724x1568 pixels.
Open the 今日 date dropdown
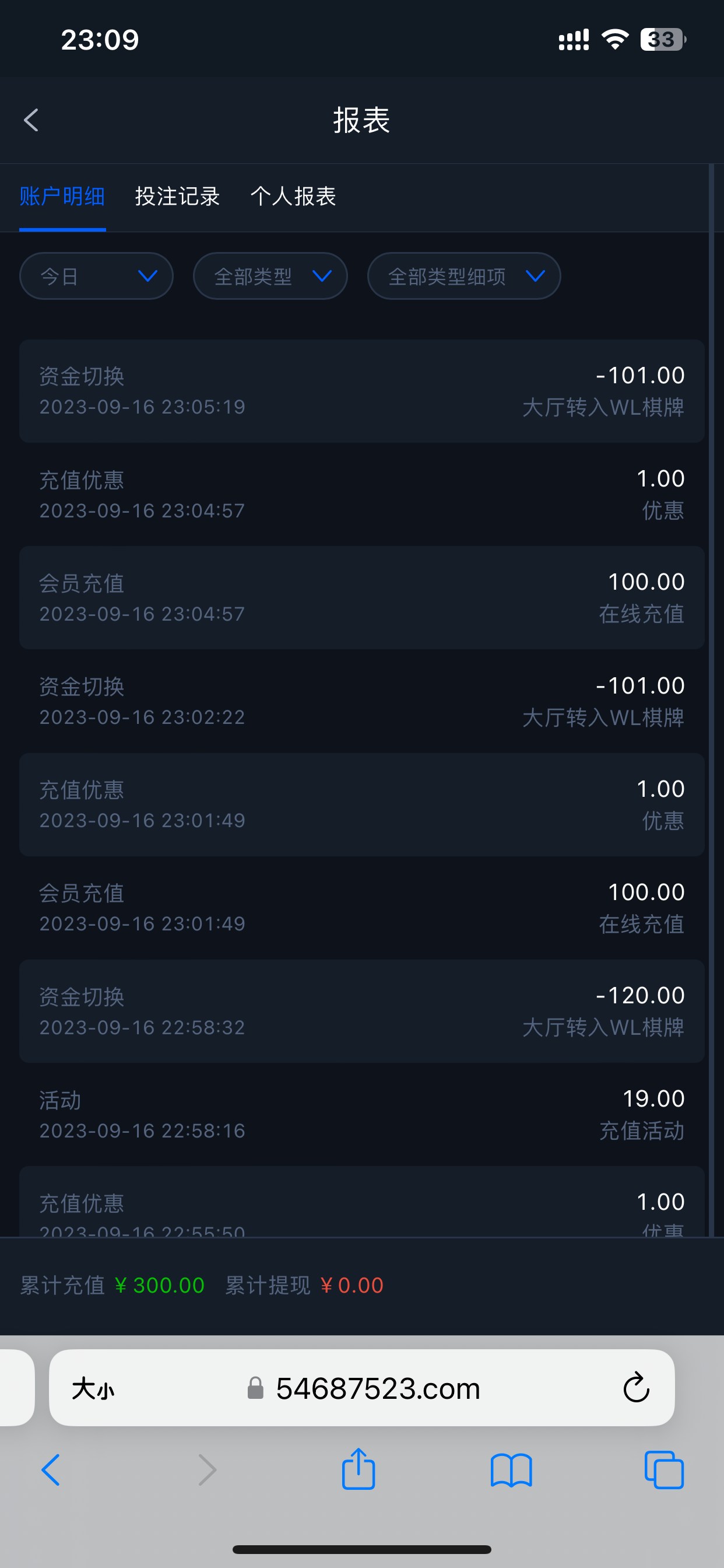tap(96, 276)
